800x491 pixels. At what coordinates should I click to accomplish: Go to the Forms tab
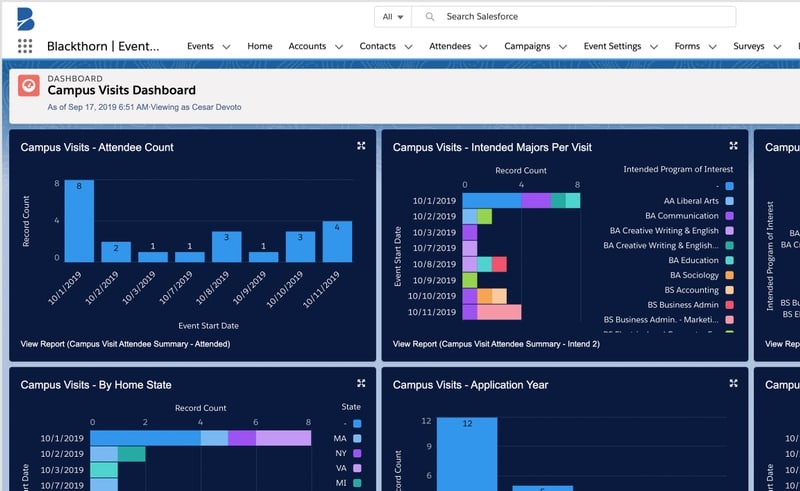click(687, 46)
